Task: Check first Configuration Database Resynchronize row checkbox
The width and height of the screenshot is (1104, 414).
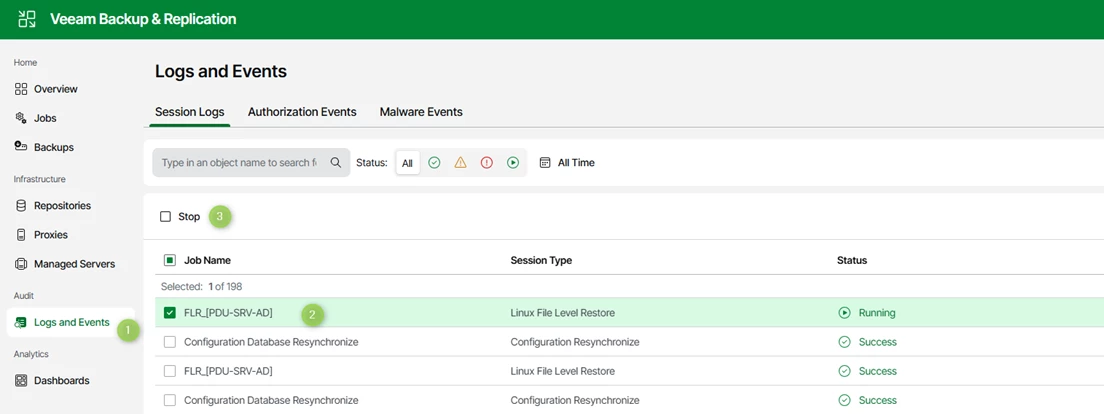Action: point(170,342)
